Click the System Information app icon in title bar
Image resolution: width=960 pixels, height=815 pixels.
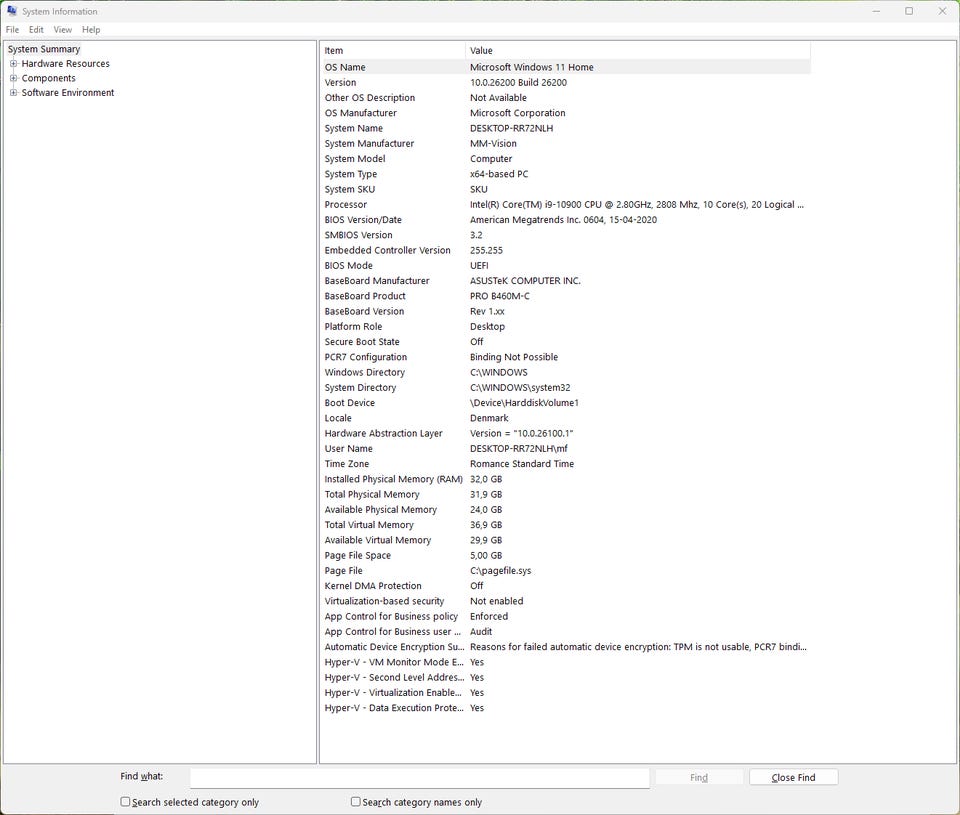[x=12, y=11]
